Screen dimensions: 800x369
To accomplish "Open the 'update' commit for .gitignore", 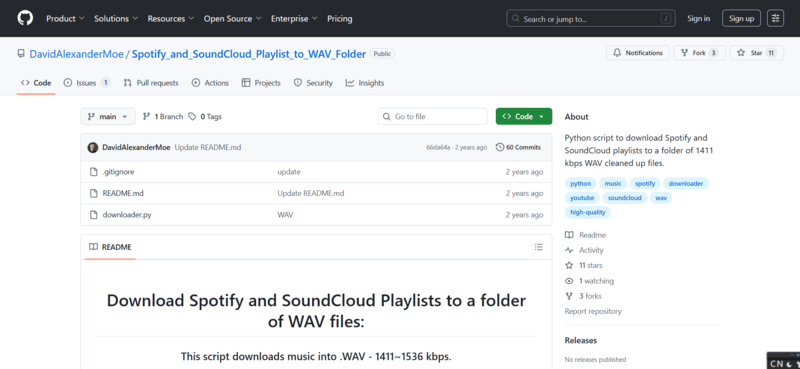I will (289, 172).
